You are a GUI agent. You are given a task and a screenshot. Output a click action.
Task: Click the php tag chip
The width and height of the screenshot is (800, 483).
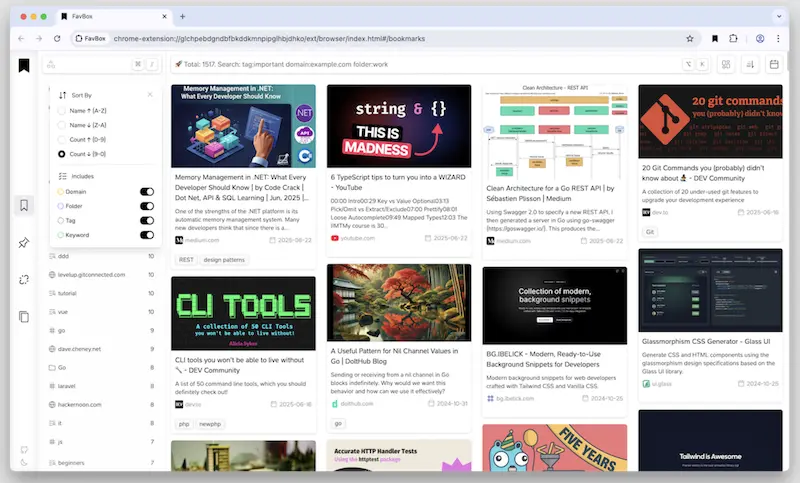pyautogui.click(x=184, y=424)
